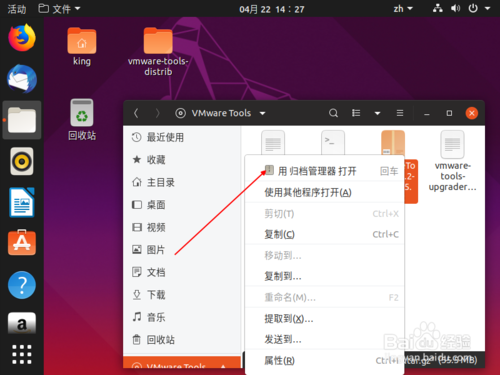Choose 复制到… in context menu
Viewport: 500px width, 375px height.
point(325,276)
